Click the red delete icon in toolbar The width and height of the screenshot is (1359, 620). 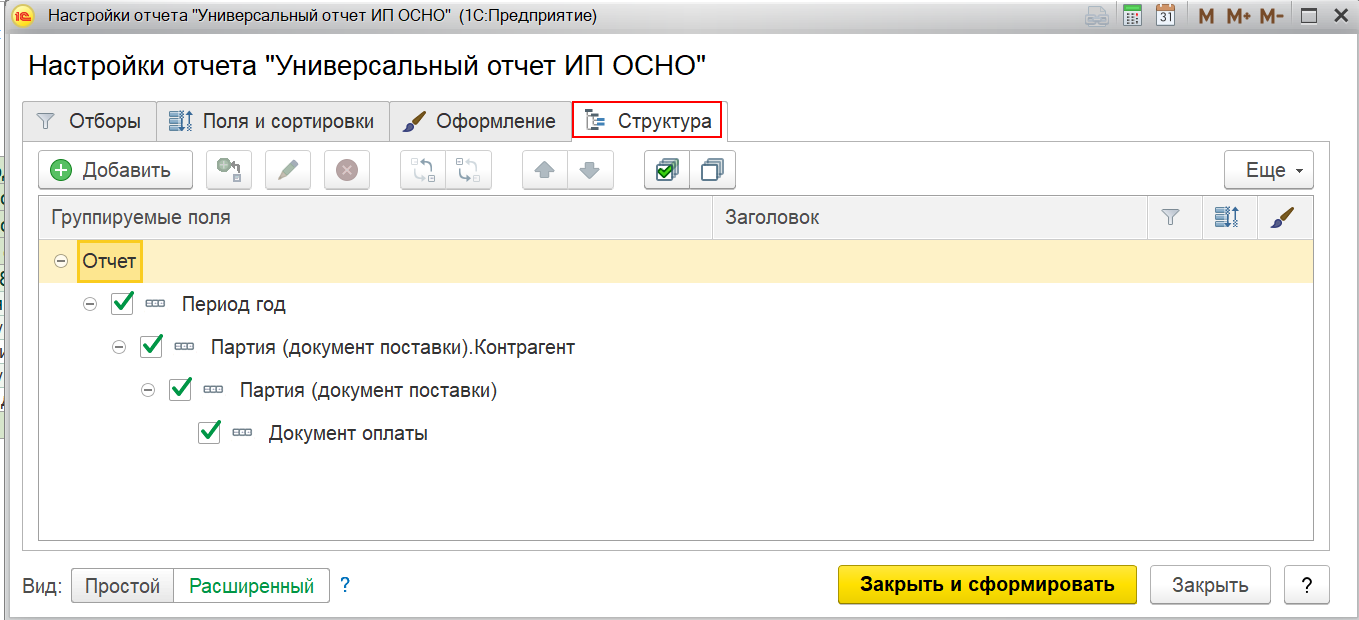click(x=347, y=170)
